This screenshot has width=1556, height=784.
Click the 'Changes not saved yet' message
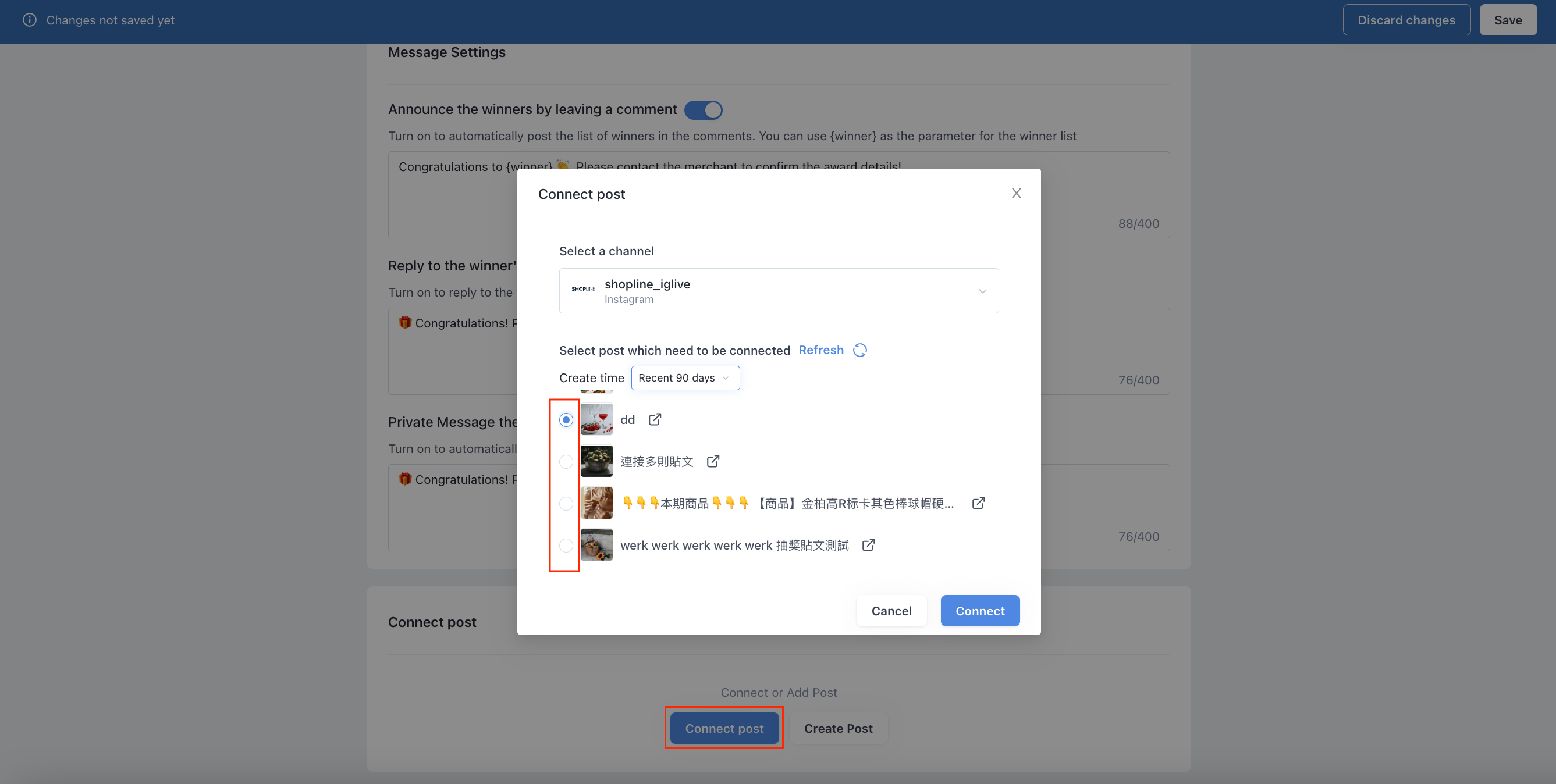[x=111, y=20]
